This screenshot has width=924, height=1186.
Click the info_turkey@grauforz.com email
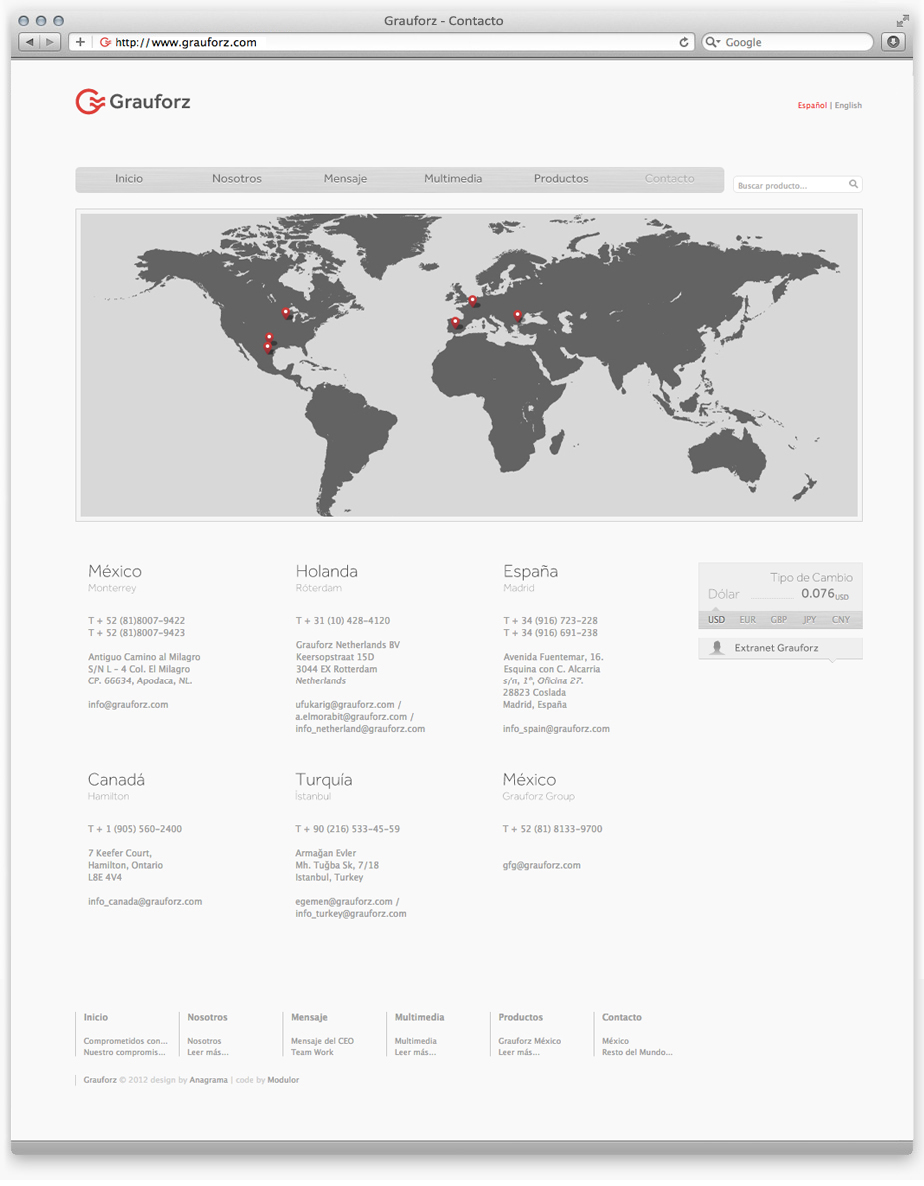coord(351,914)
